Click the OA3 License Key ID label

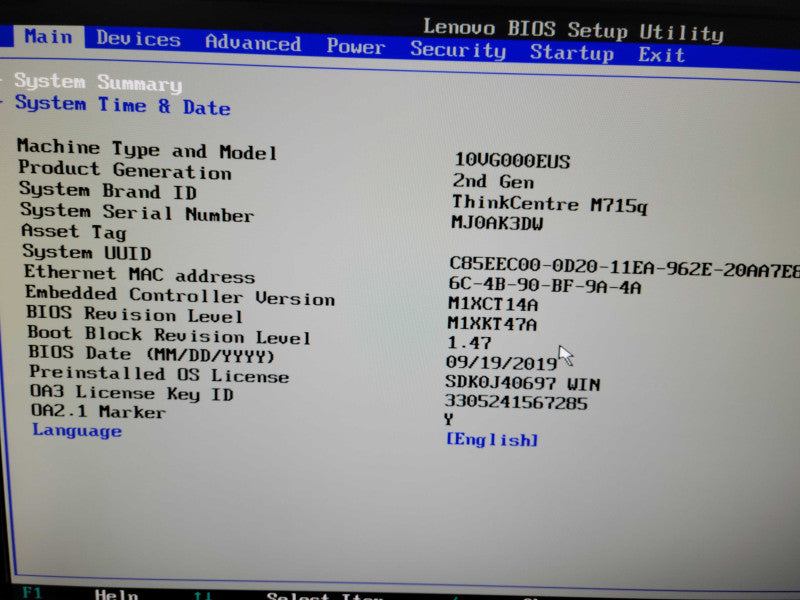tap(132, 393)
